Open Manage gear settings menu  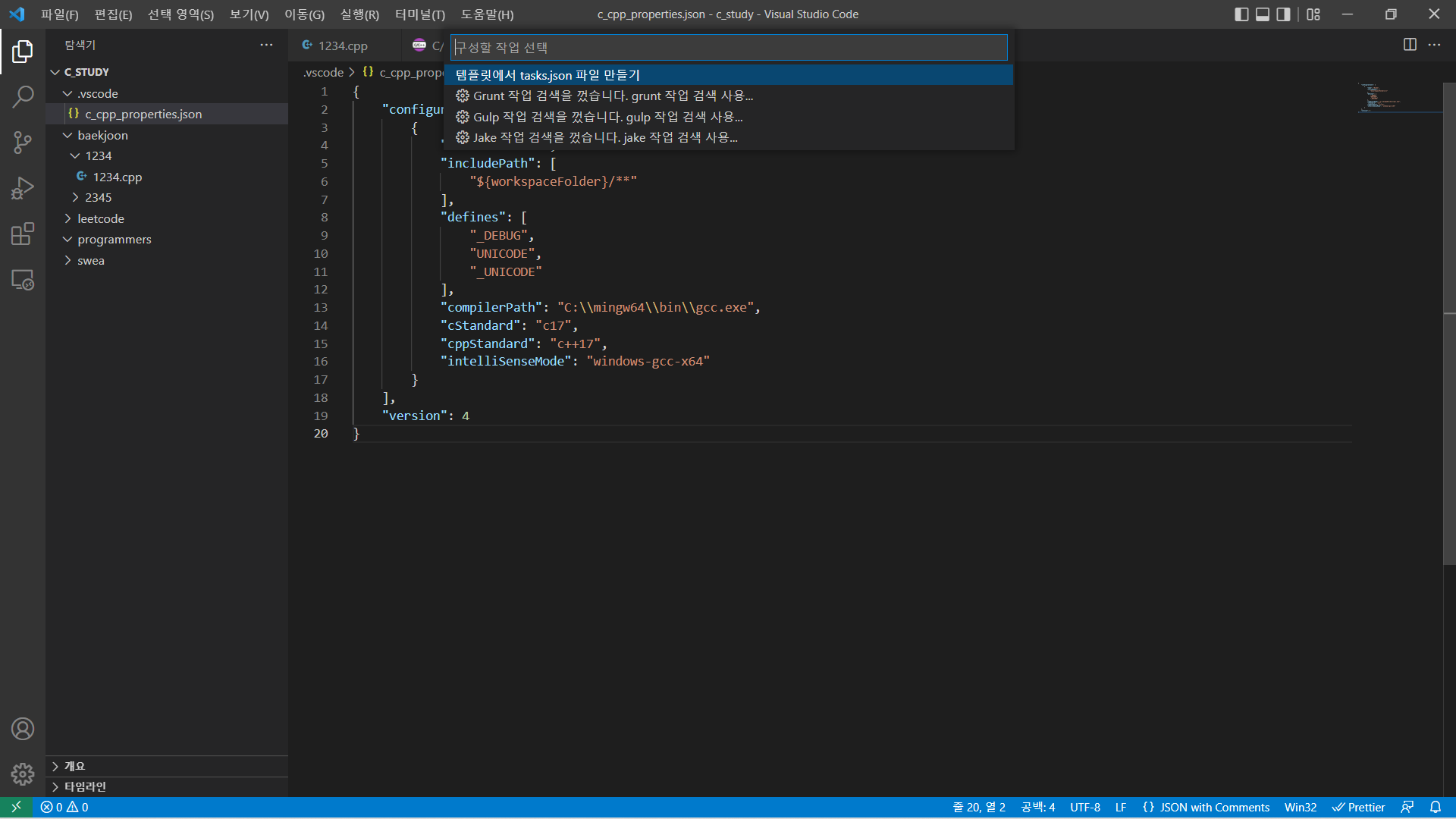23,774
